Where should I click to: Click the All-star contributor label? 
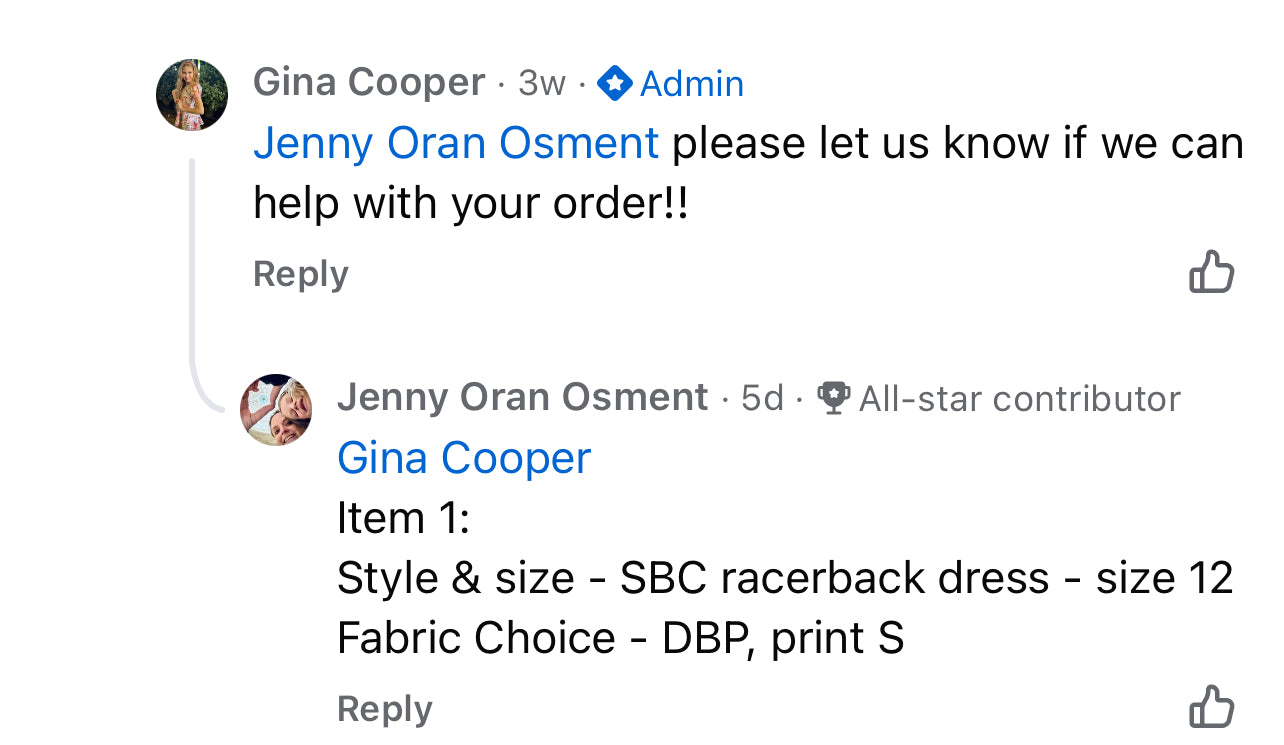click(1019, 399)
